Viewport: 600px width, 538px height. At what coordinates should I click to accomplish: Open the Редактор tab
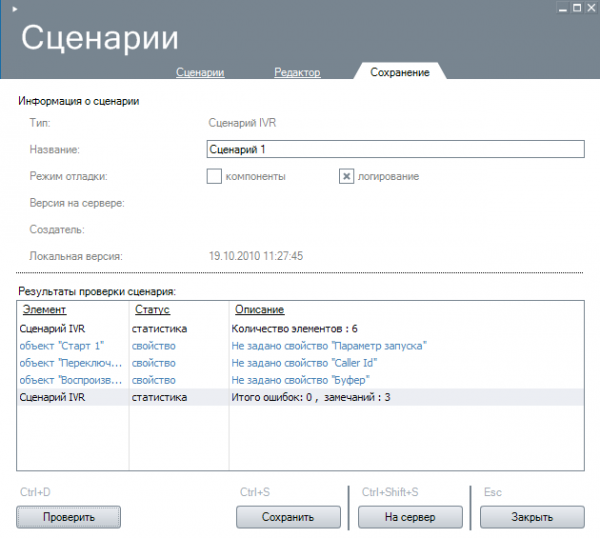(297, 73)
